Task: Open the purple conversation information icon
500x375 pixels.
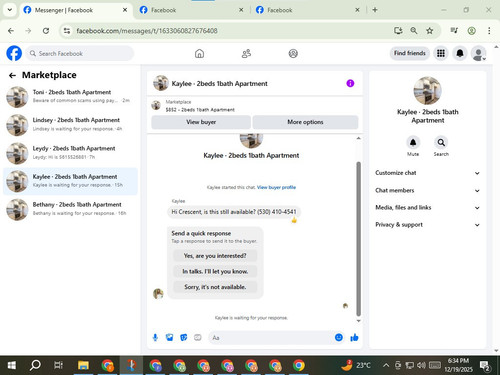Action: pyautogui.click(x=350, y=83)
